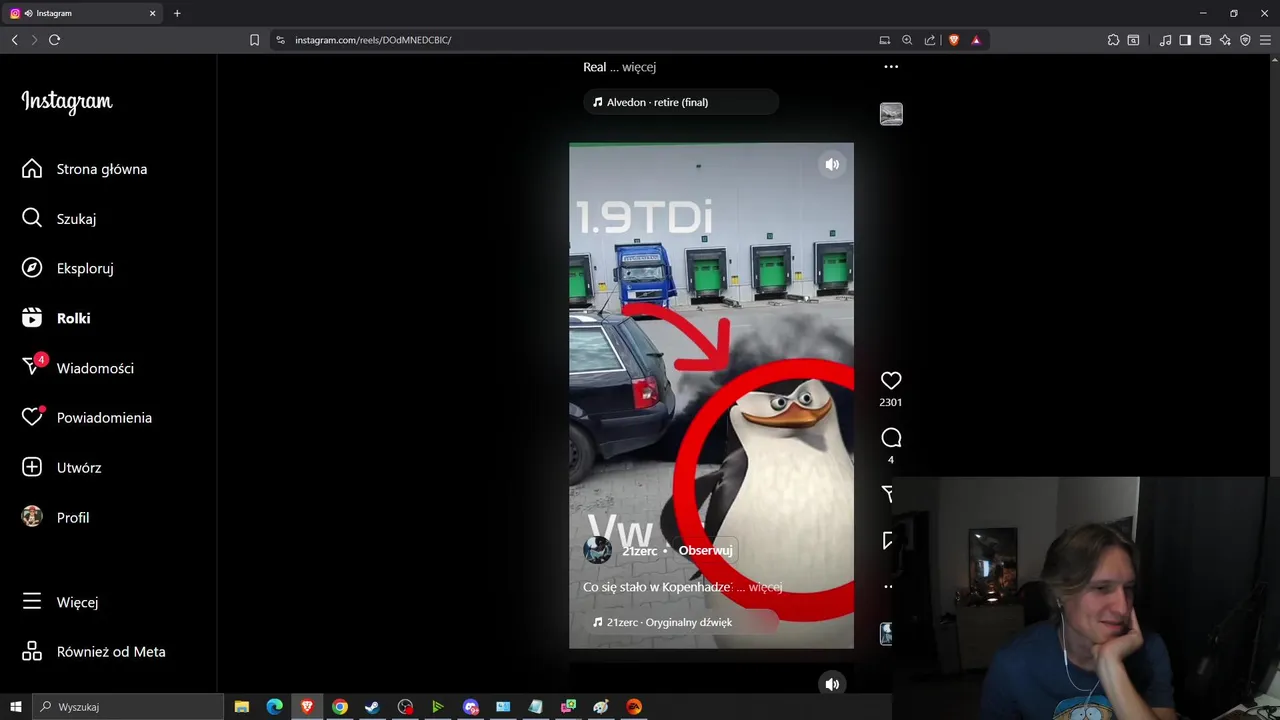Open EA app from taskbar
This screenshot has height=720, width=1280.
[634, 707]
